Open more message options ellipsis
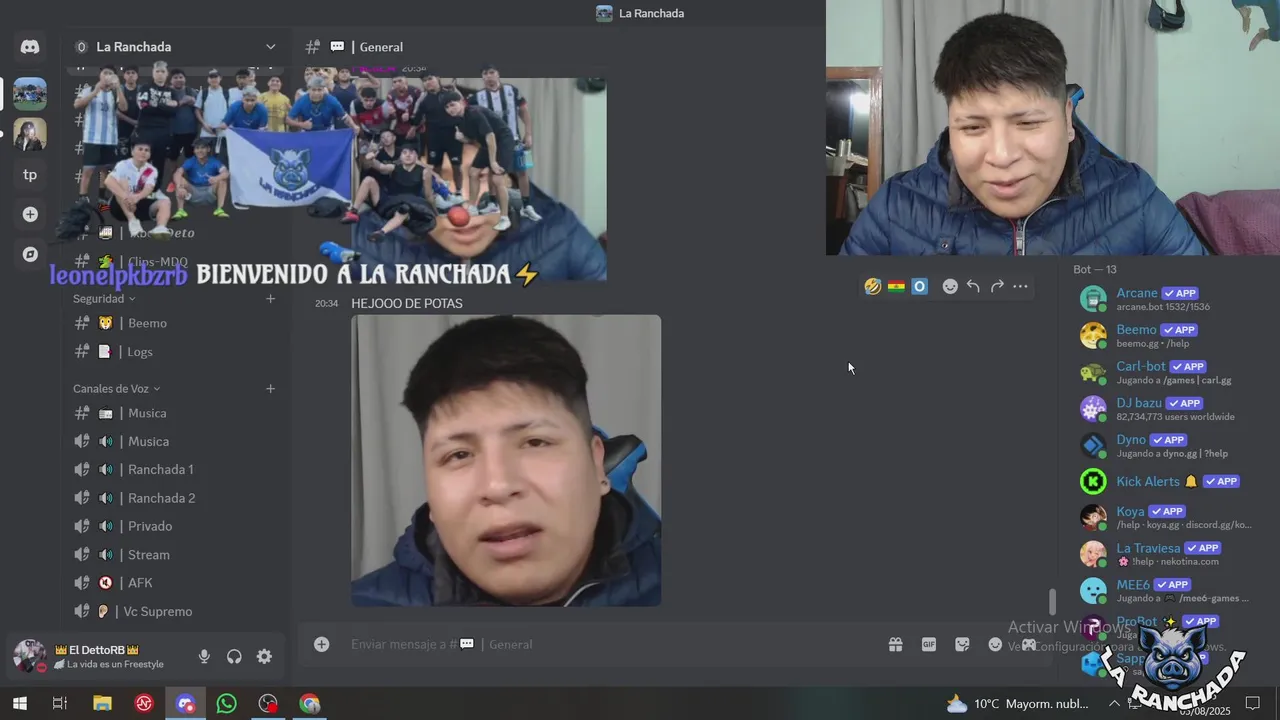 point(1020,287)
